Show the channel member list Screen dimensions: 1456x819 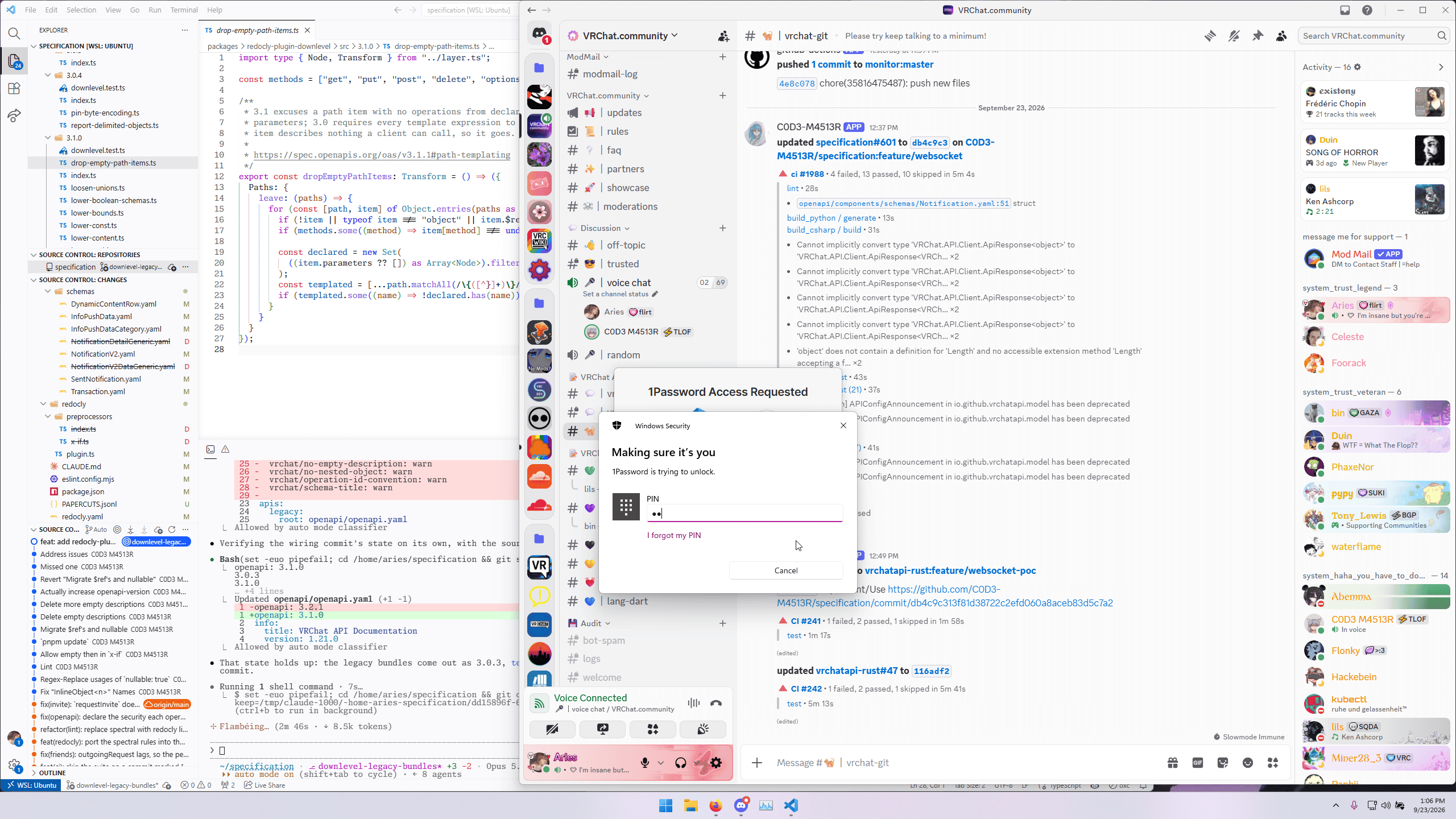tap(1281, 36)
